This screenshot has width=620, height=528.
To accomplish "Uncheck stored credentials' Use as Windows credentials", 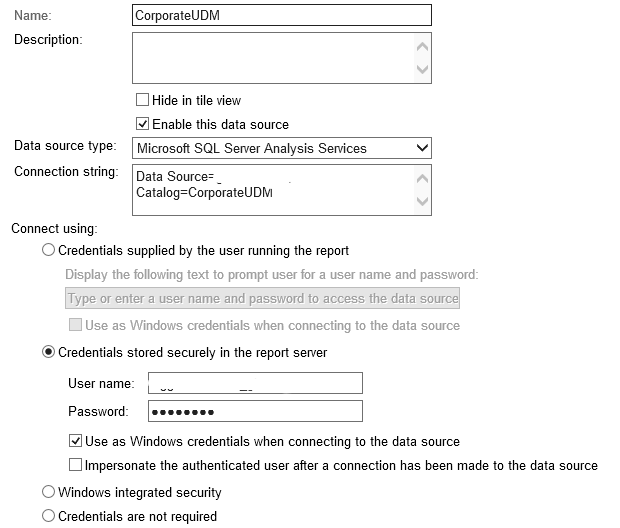I will pyautogui.click(x=76, y=441).
